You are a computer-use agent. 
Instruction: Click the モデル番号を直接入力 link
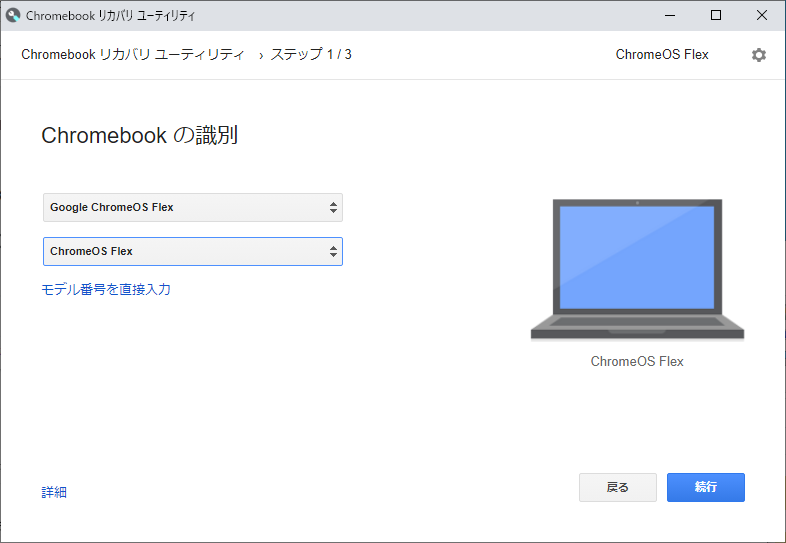point(106,289)
